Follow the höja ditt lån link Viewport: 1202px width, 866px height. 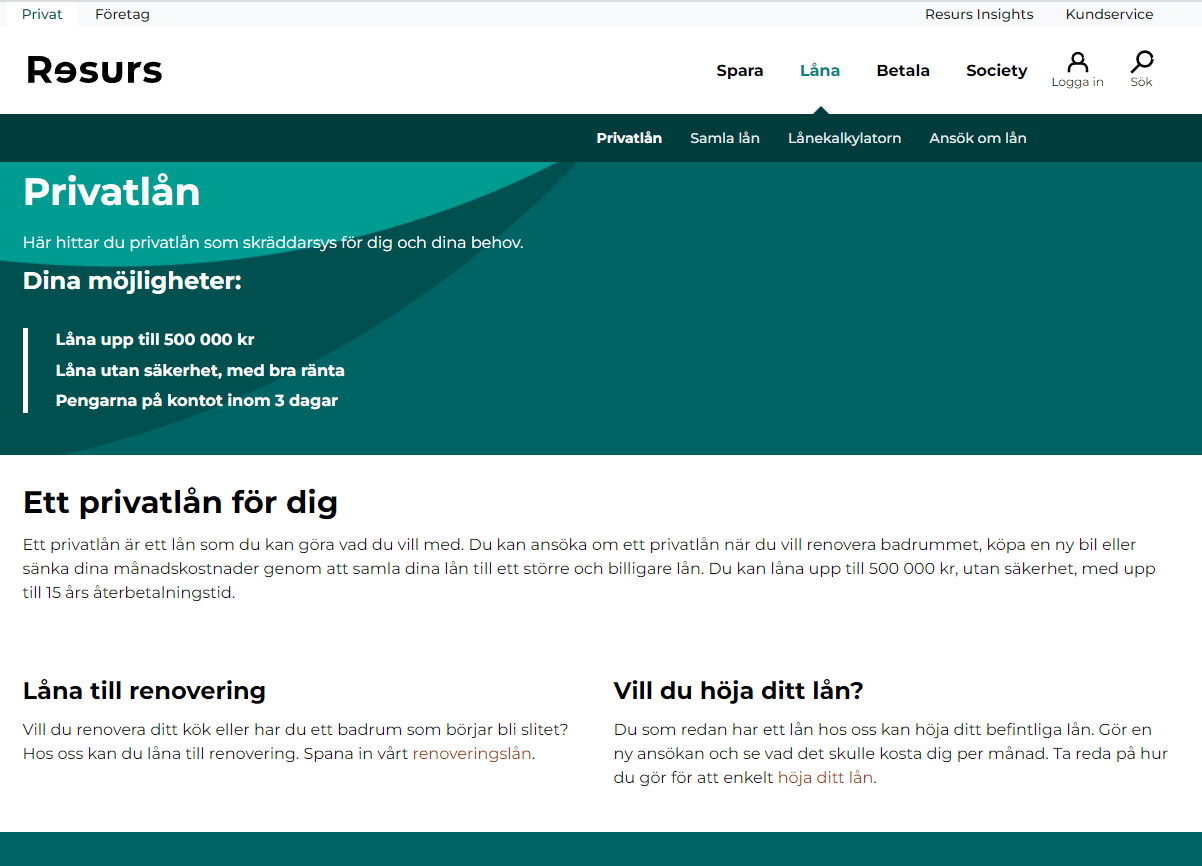pos(826,778)
